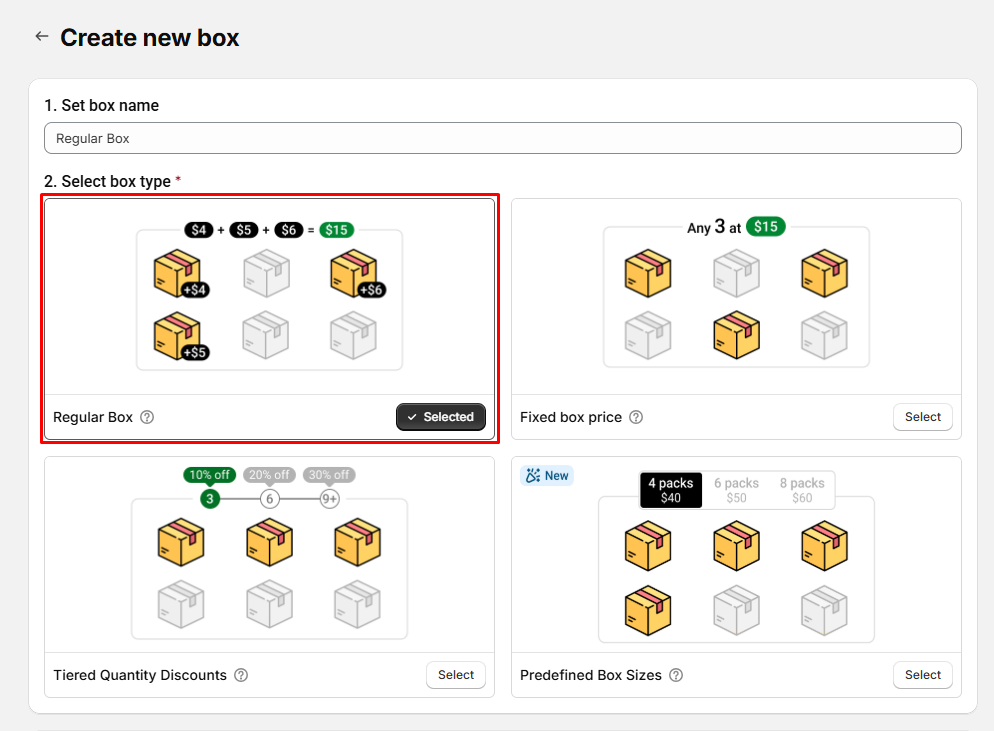Click help icon beside Tiered Quantity Discounts

[241, 675]
